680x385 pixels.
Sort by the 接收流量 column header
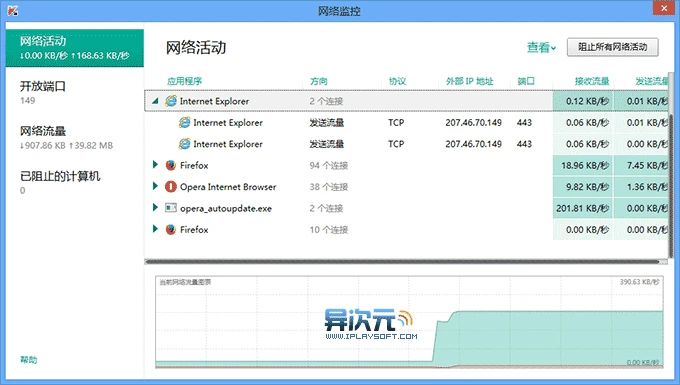[x=592, y=81]
